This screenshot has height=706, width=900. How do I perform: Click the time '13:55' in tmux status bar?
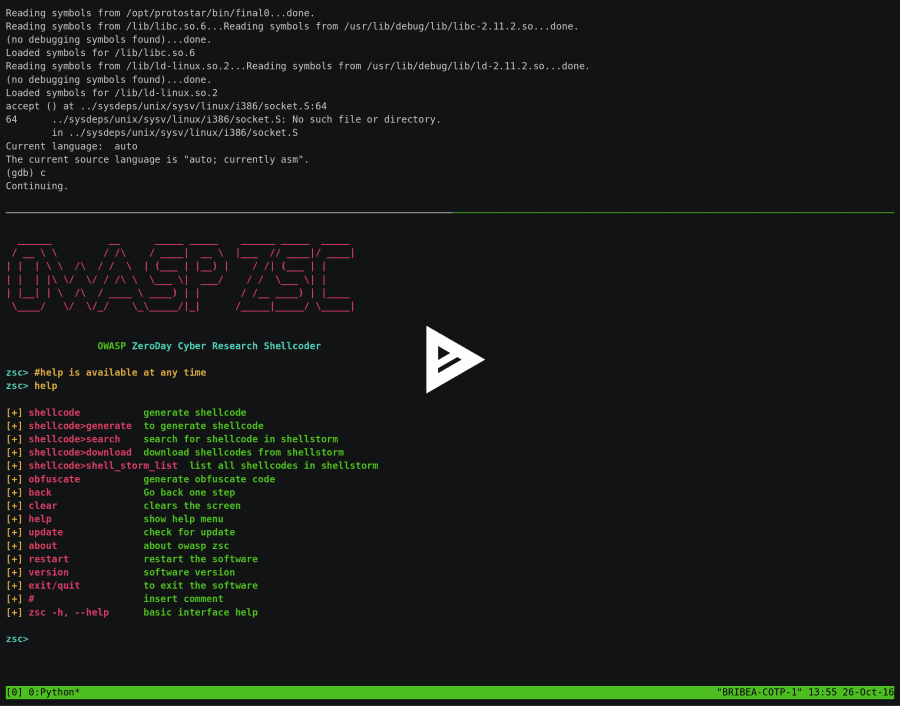(822, 692)
